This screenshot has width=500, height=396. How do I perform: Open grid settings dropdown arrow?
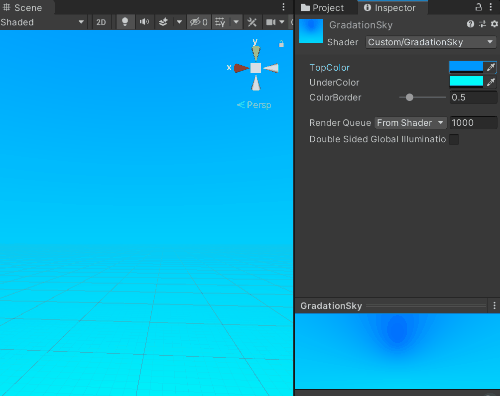[236, 22]
